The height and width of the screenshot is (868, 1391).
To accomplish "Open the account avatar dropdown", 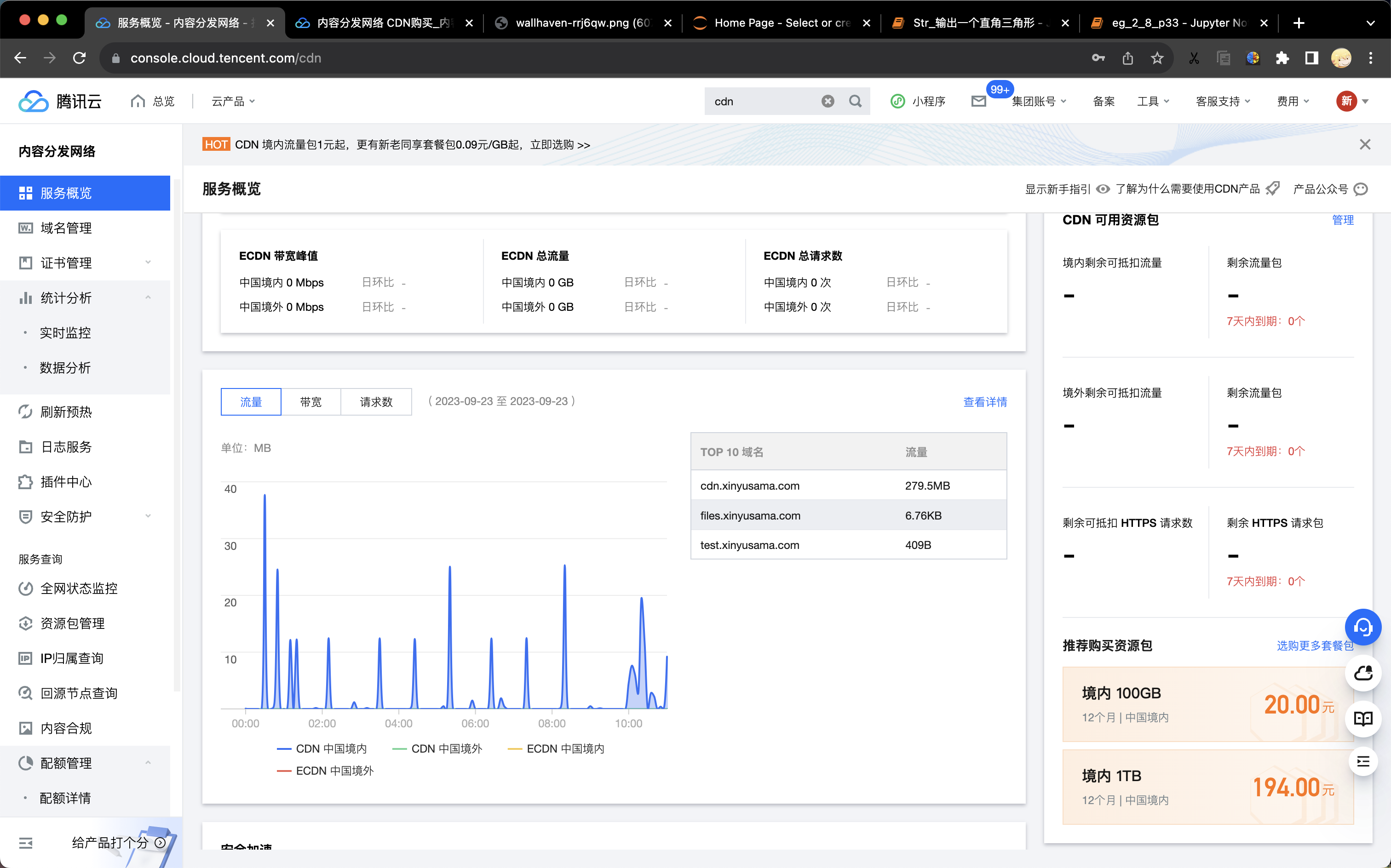I will 1352,101.
